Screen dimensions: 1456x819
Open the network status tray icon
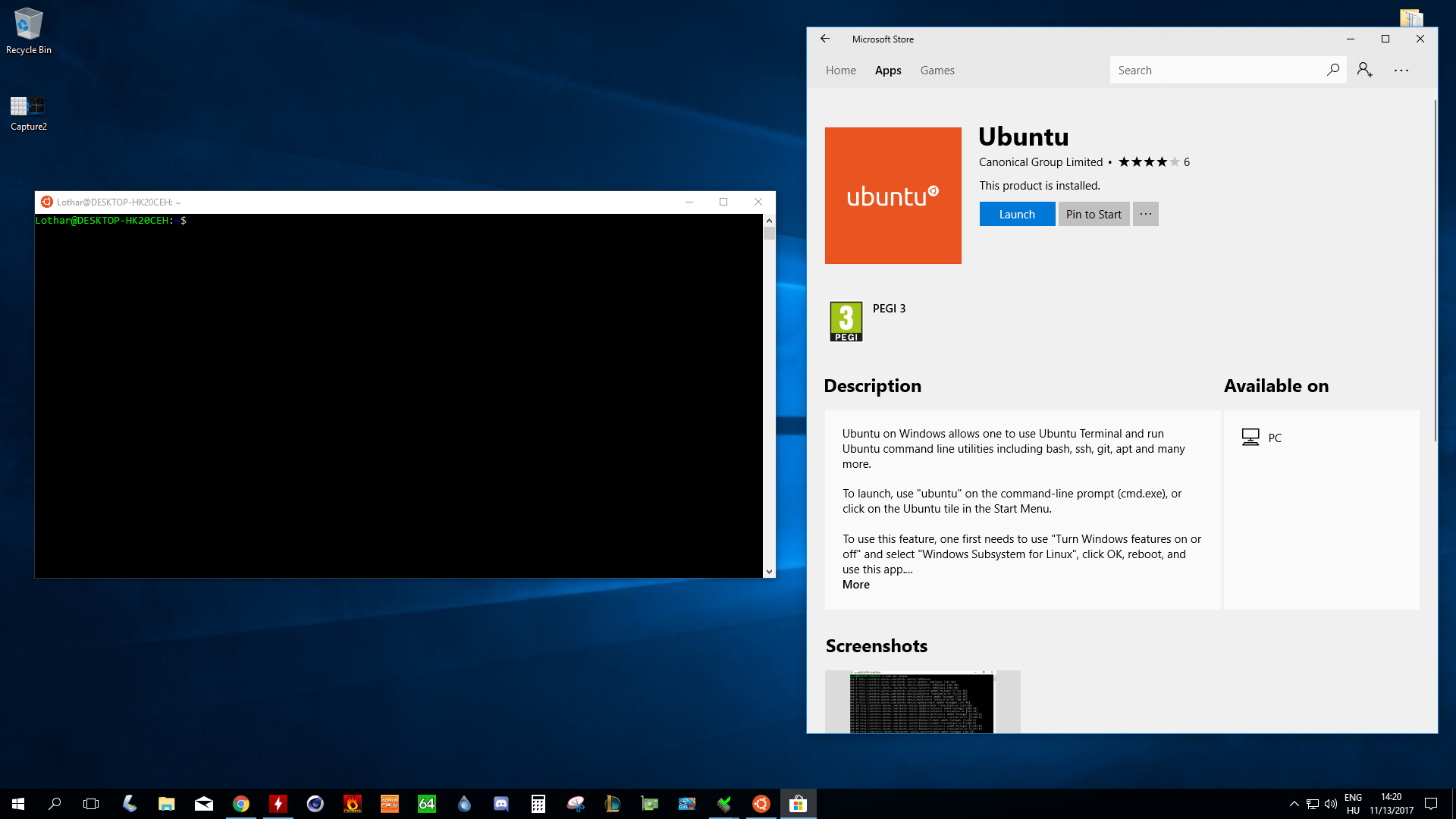tap(1313, 804)
